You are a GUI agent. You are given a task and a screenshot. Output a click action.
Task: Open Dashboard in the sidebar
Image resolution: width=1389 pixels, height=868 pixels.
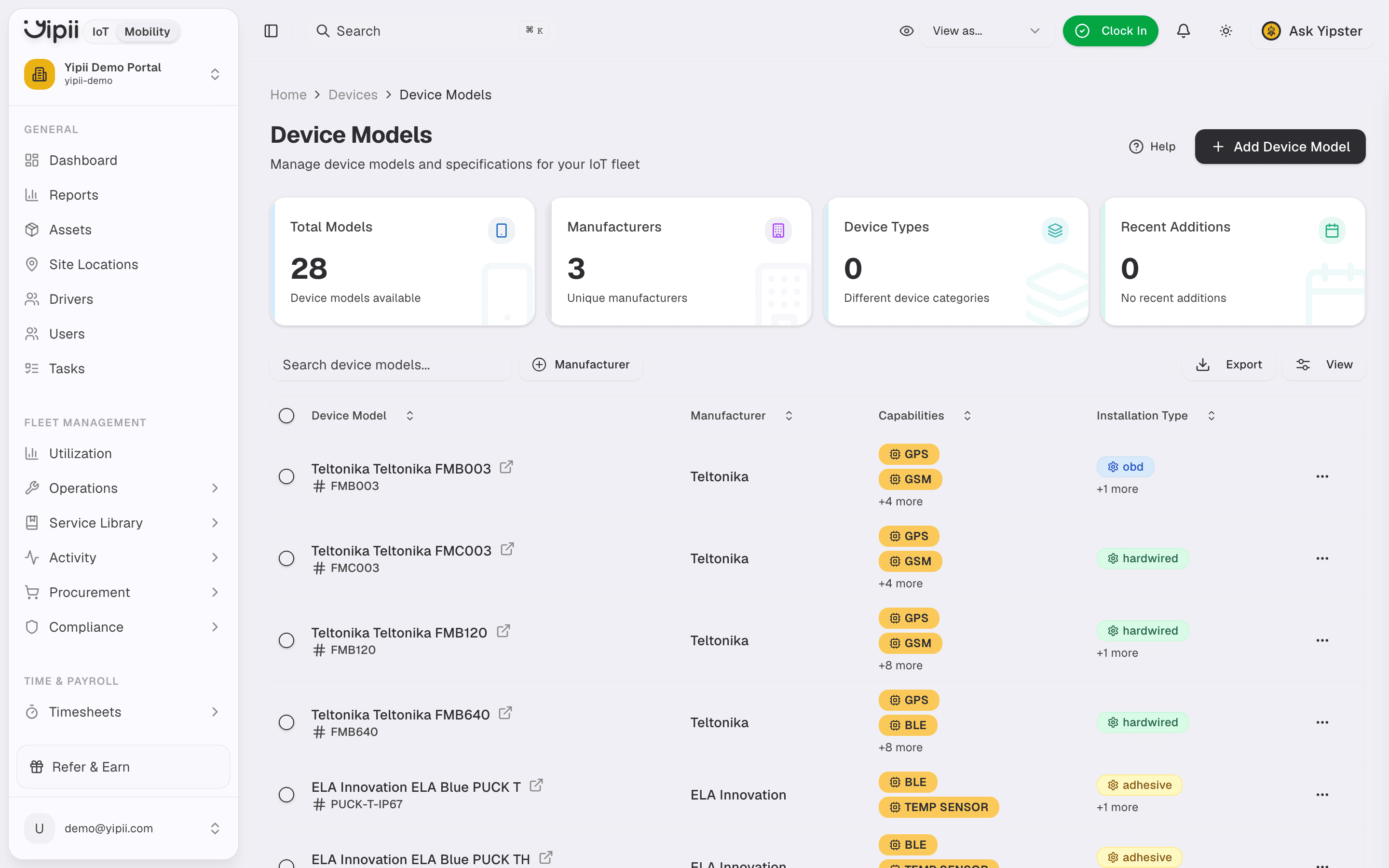click(123, 160)
